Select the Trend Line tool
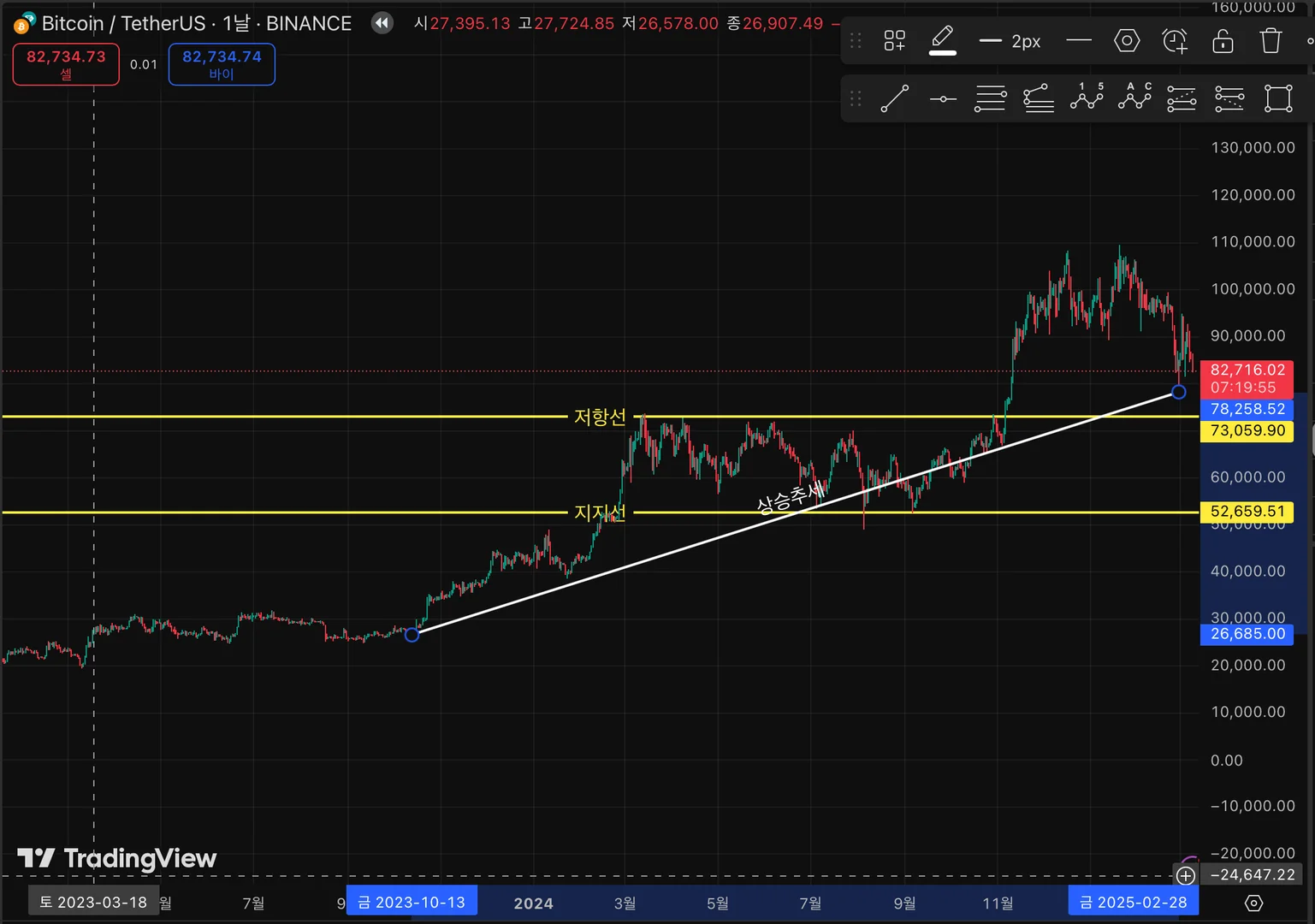This screenshot has width=1315, height=924. [895, 98]
